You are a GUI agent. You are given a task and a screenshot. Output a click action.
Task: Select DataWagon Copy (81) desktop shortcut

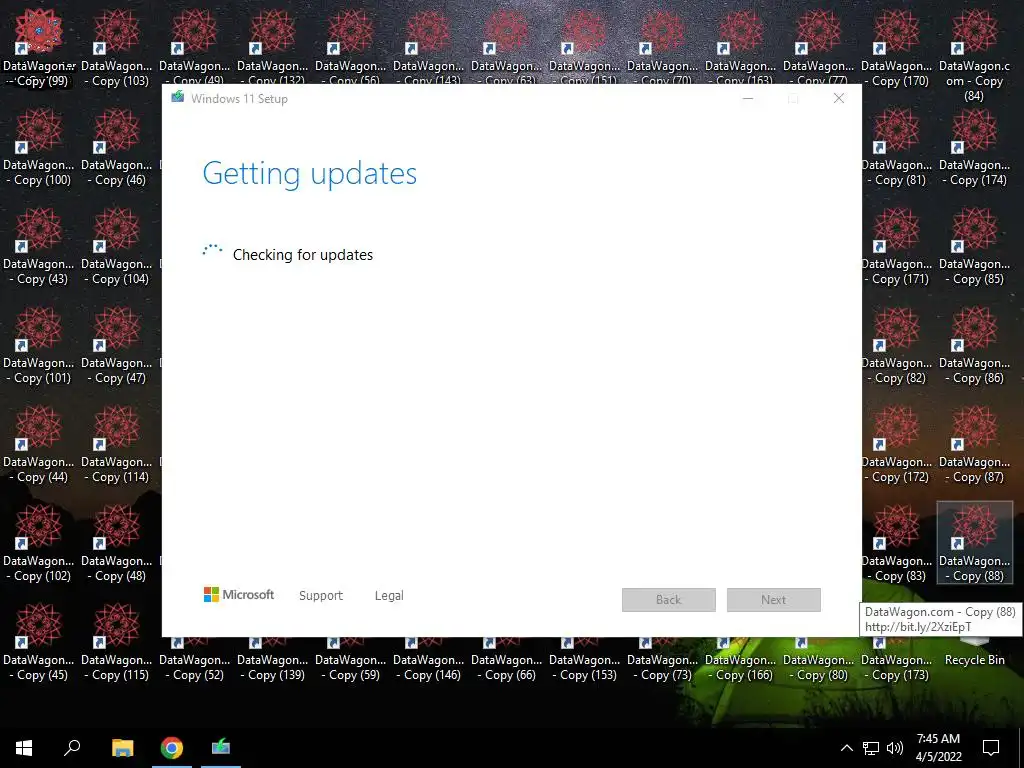pos(897,148)
